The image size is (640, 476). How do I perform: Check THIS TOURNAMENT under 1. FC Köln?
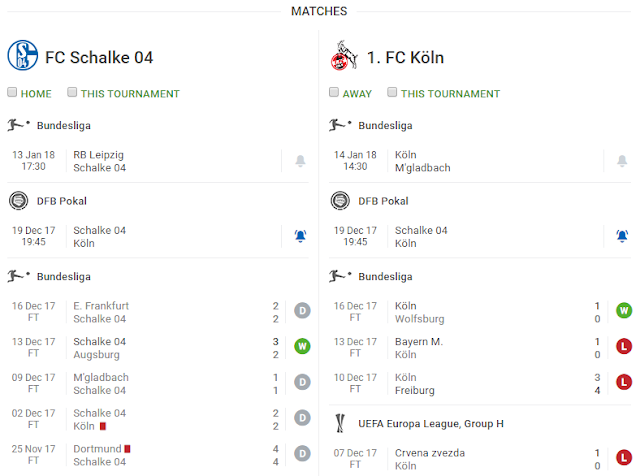(x=393, y=93)
